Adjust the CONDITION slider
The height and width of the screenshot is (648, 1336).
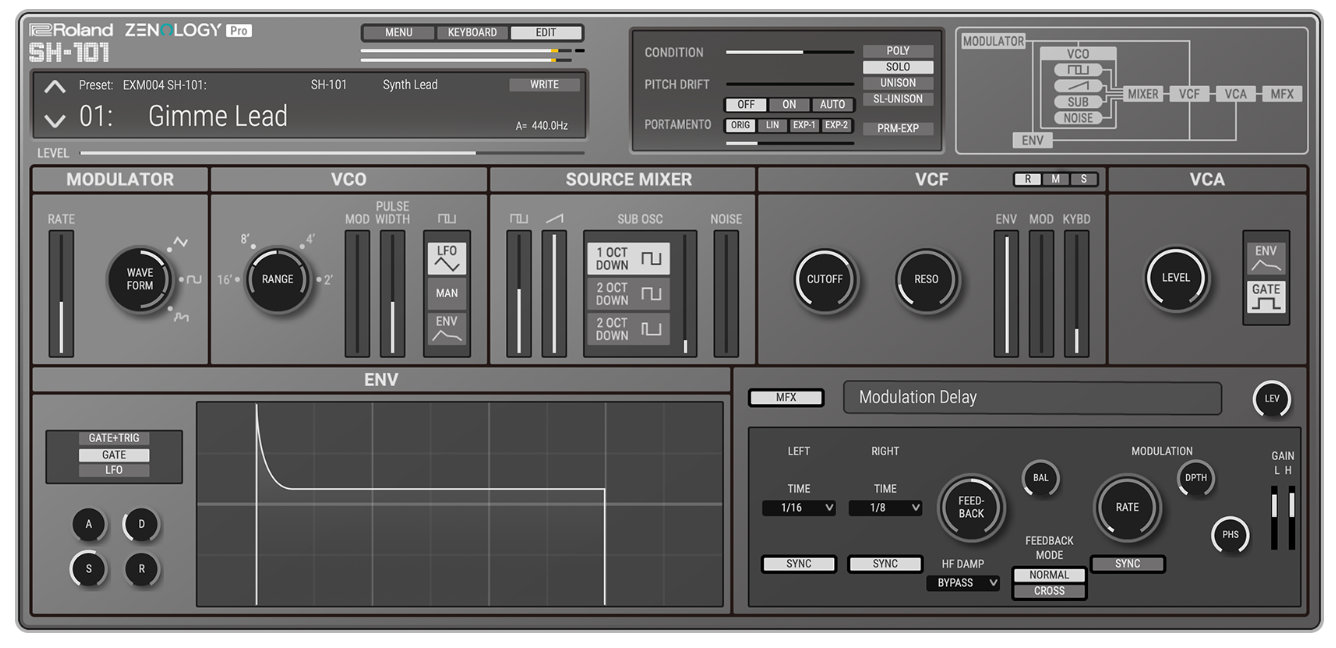click(790, 51)
